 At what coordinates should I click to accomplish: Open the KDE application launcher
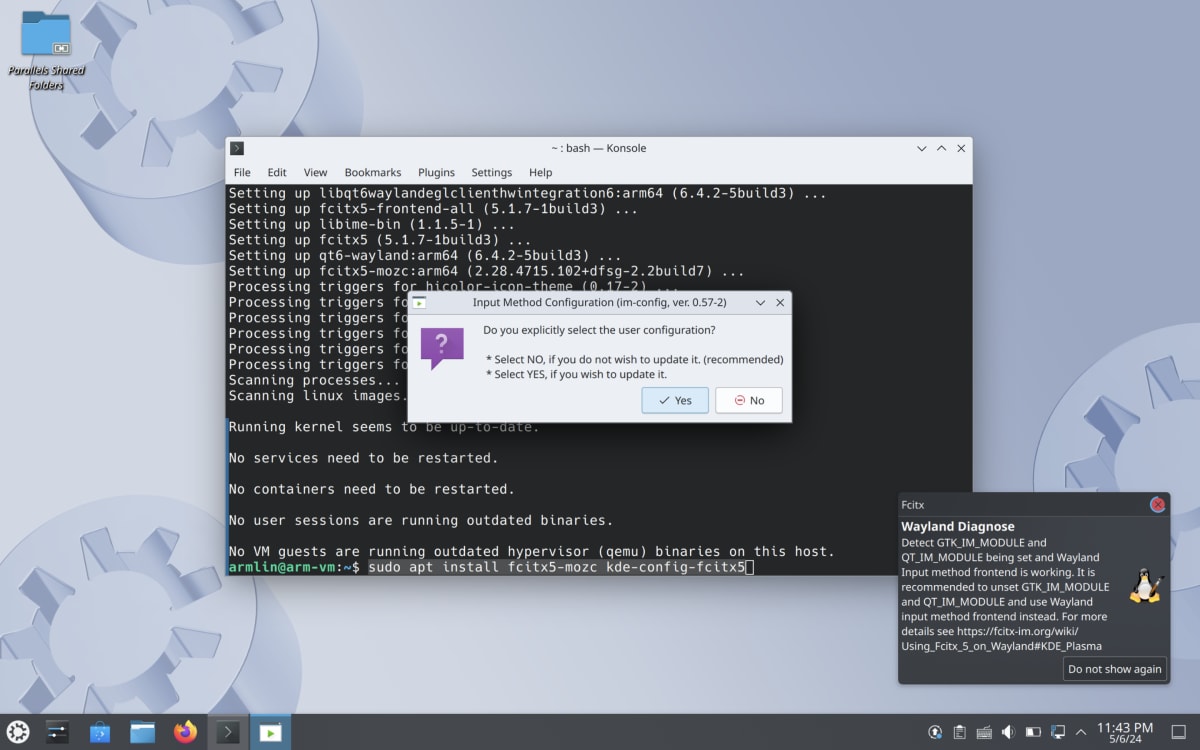18,732
